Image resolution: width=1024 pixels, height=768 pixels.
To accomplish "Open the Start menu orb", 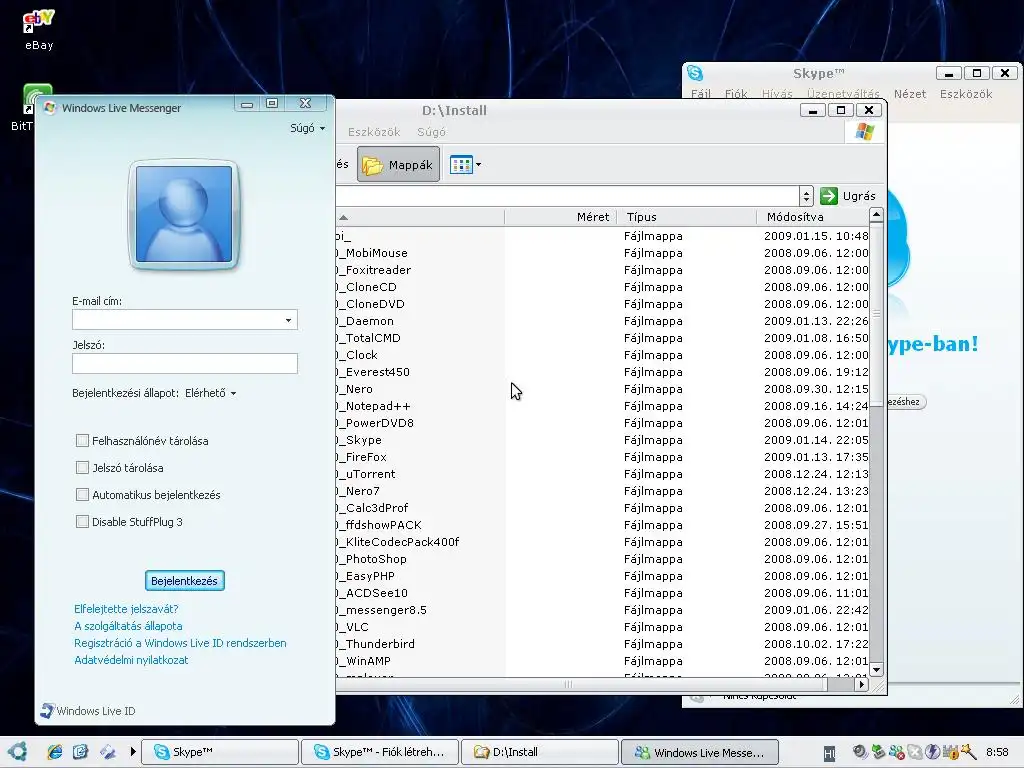I will tap(18, 752).
